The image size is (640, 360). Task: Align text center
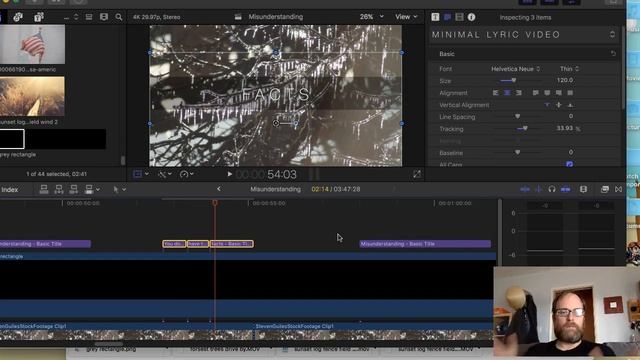(x=507, y=93)
